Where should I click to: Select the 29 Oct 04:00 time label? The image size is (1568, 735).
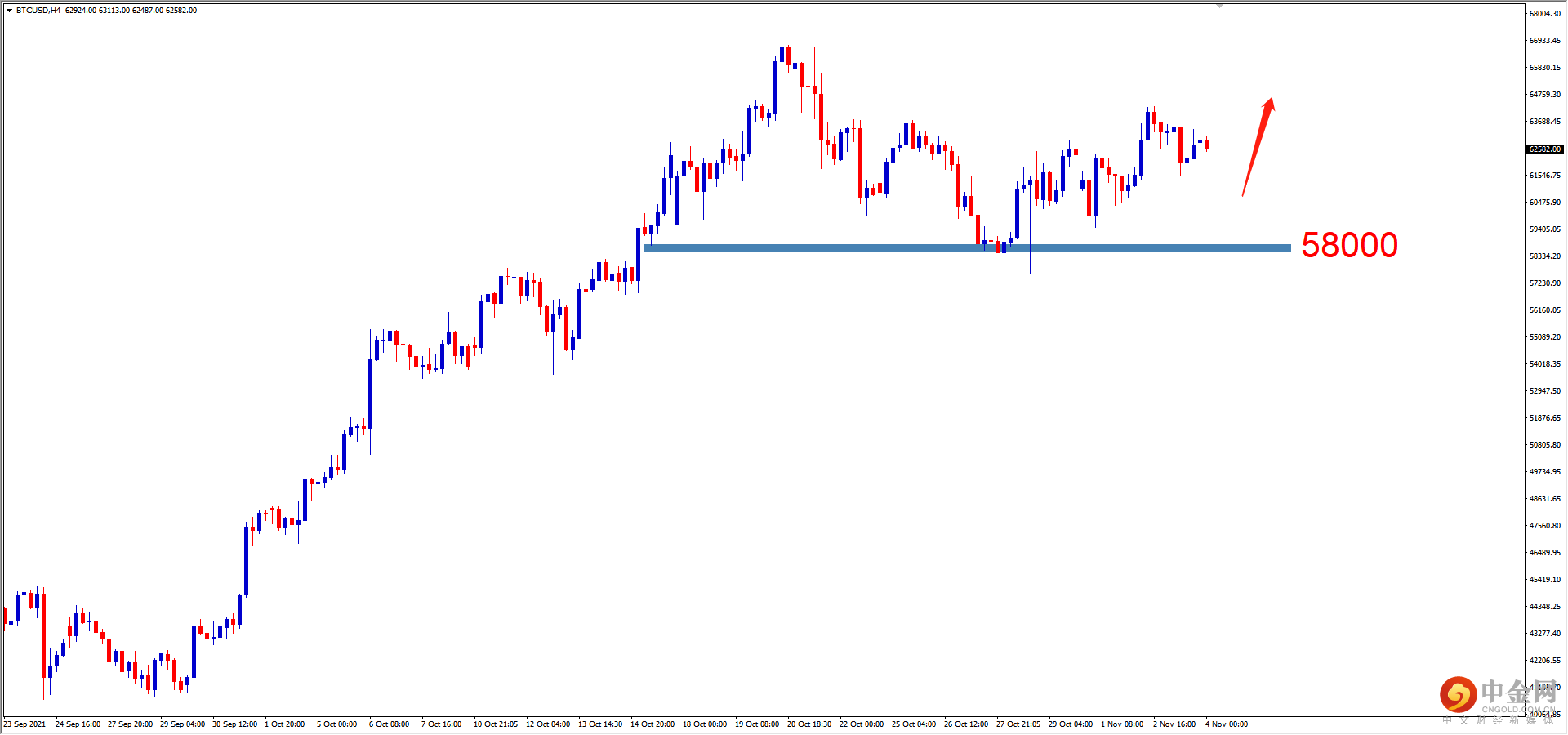[1071, 724]
